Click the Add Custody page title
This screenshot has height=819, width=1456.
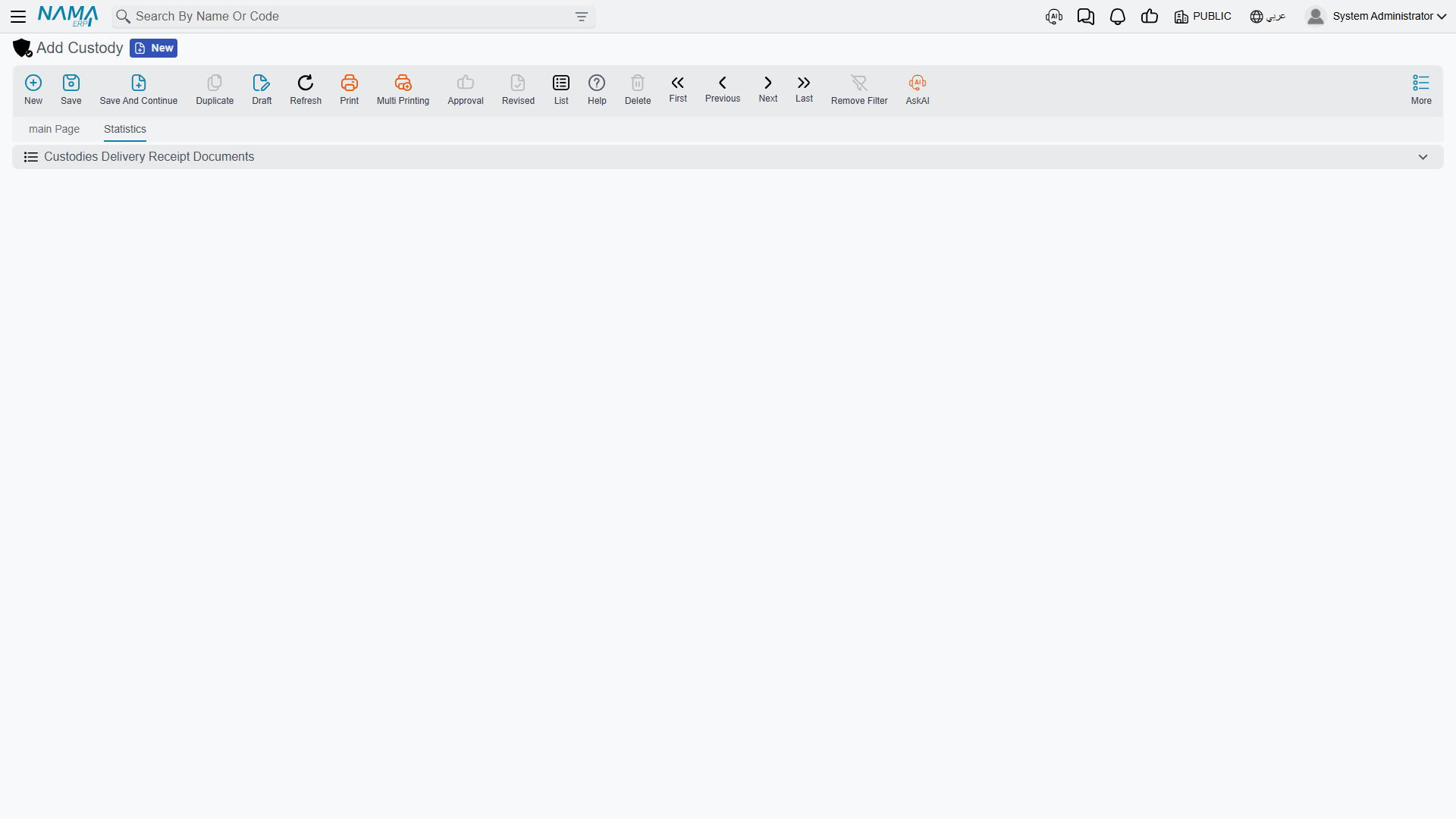pos(80,48)
